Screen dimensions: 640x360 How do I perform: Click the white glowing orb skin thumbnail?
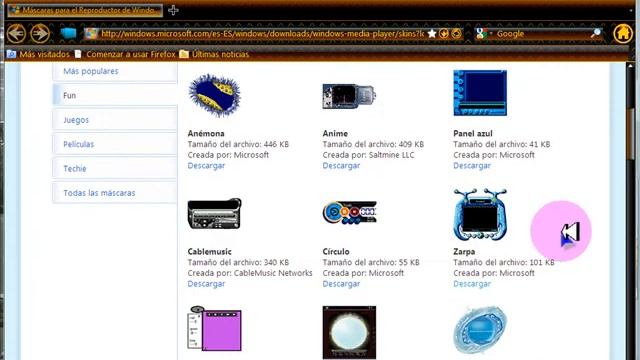349,332
